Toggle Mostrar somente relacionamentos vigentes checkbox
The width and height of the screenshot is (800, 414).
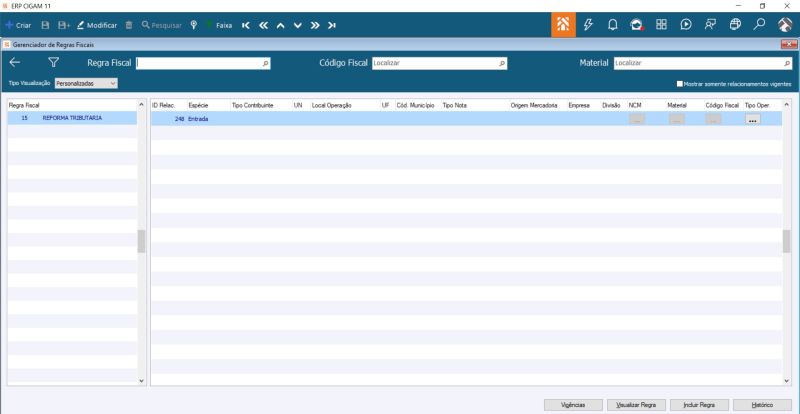pyautogui.click(x=680, y=84)
